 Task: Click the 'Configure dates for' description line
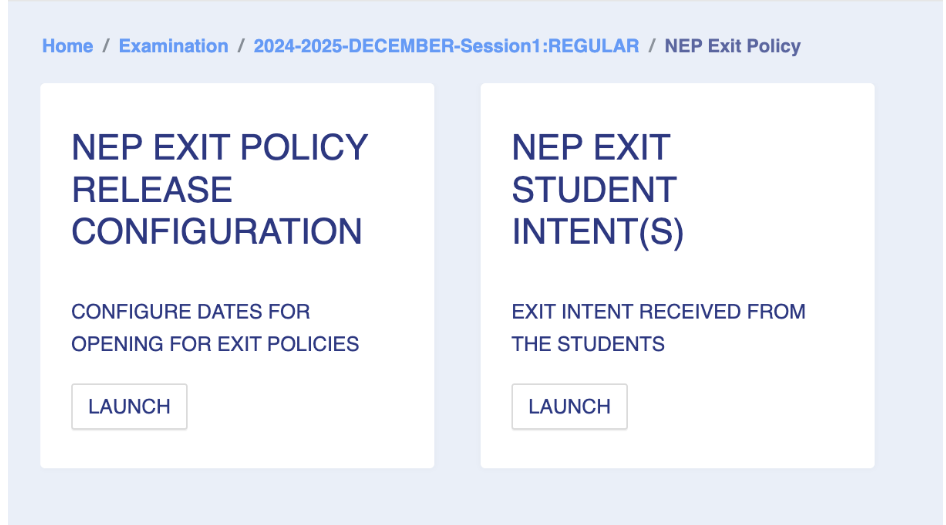point(190,311)
